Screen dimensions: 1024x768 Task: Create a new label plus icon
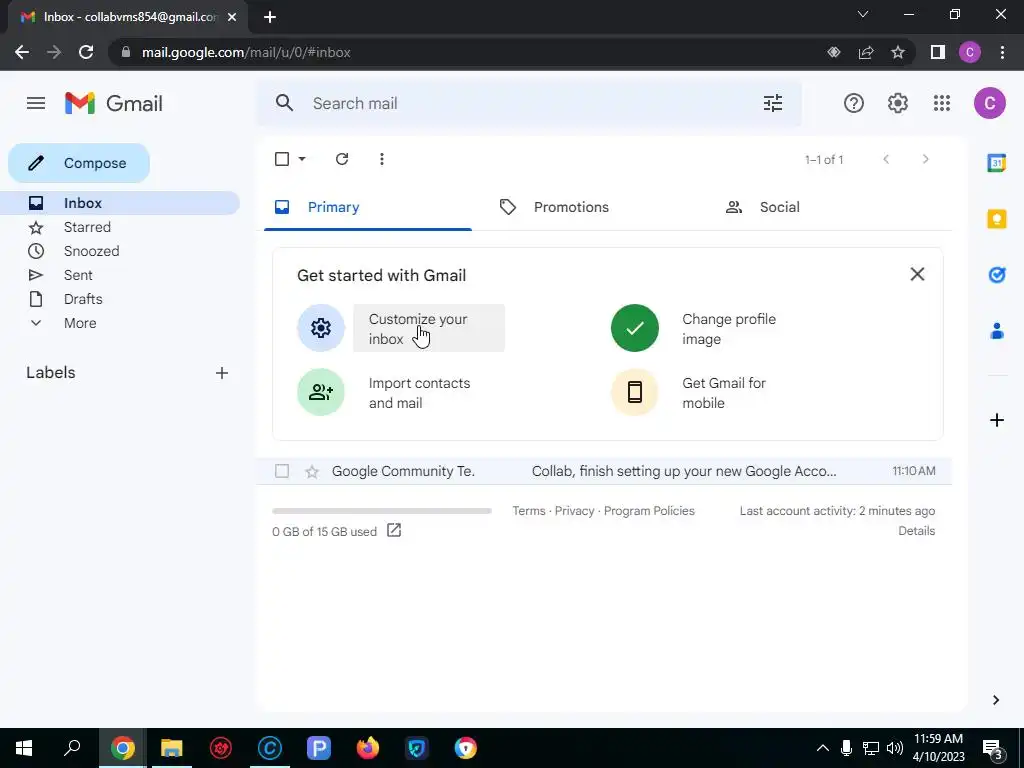click(222, 373)
